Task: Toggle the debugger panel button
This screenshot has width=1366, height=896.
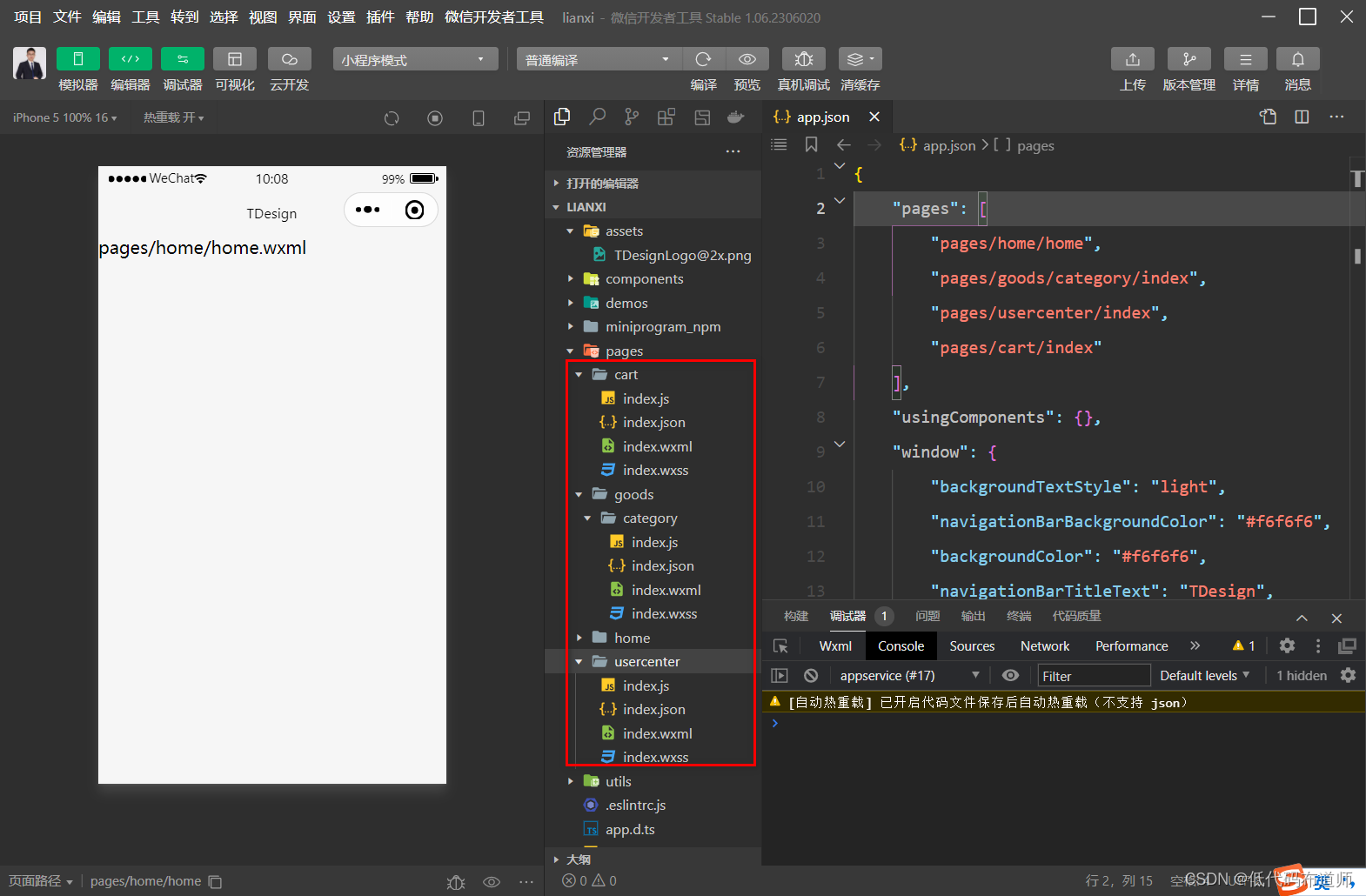Action: pos(183,58)
